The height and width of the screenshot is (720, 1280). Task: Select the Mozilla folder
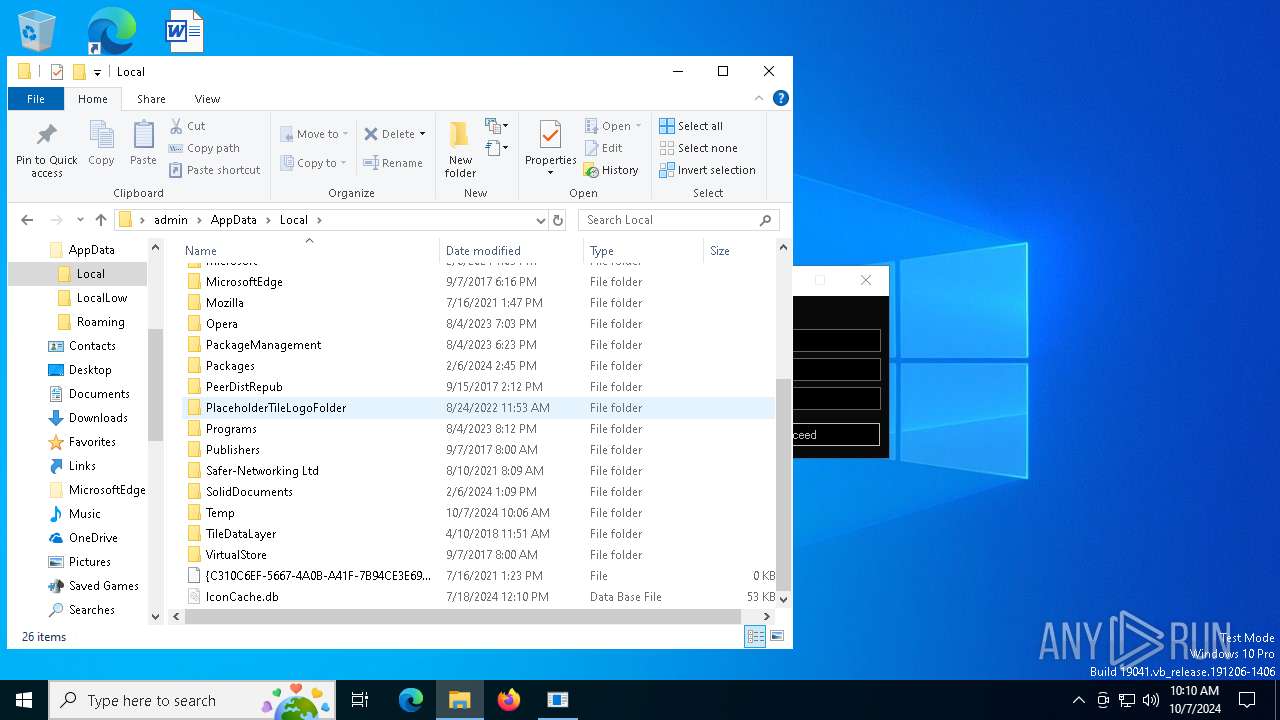click(x=478, y=303)
